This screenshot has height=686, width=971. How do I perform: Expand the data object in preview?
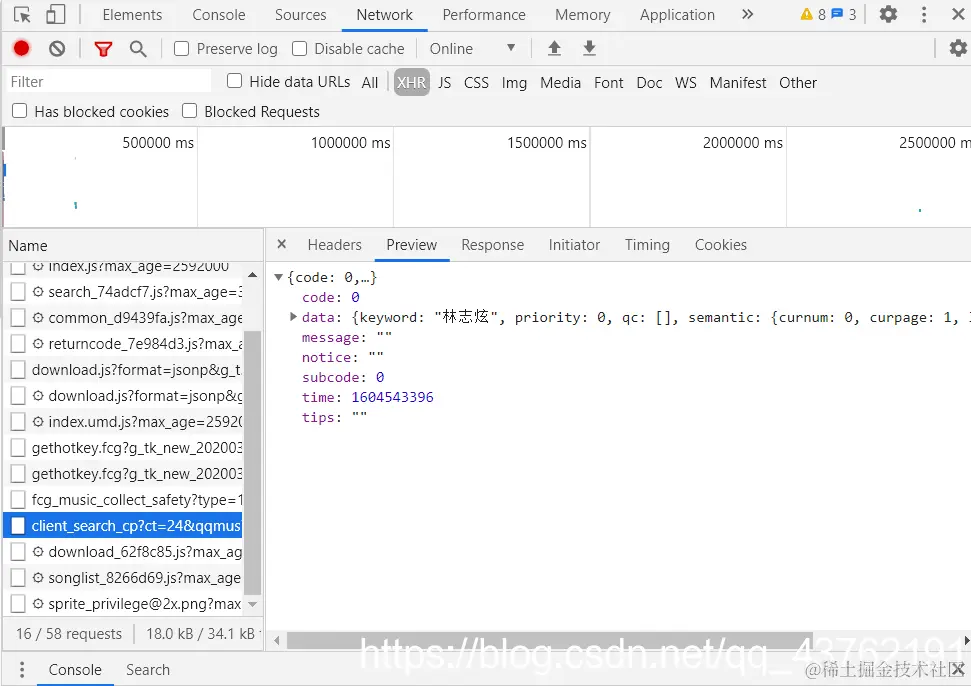point(294,317)
